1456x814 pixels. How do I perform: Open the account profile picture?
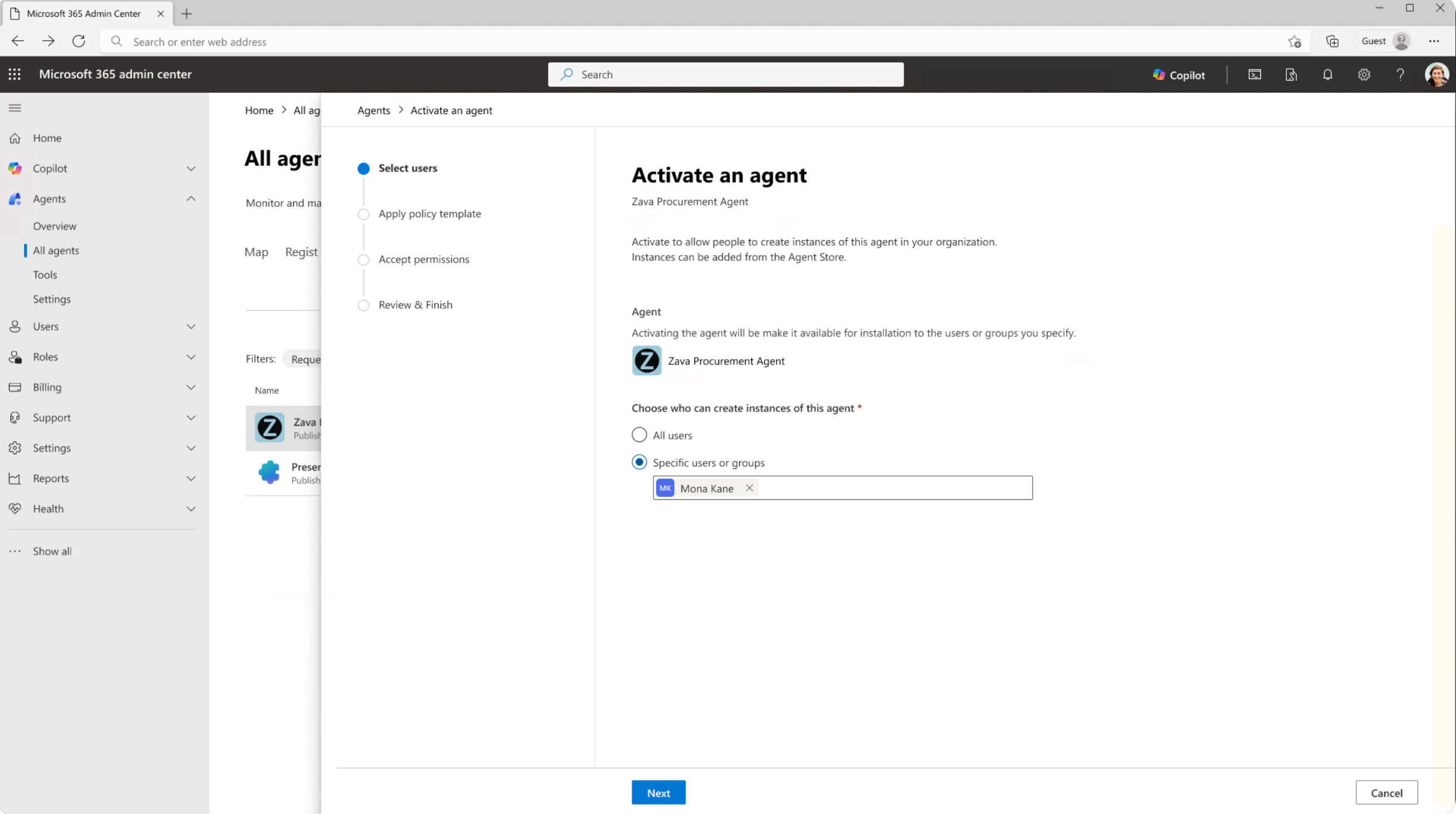pos(1436,75)
